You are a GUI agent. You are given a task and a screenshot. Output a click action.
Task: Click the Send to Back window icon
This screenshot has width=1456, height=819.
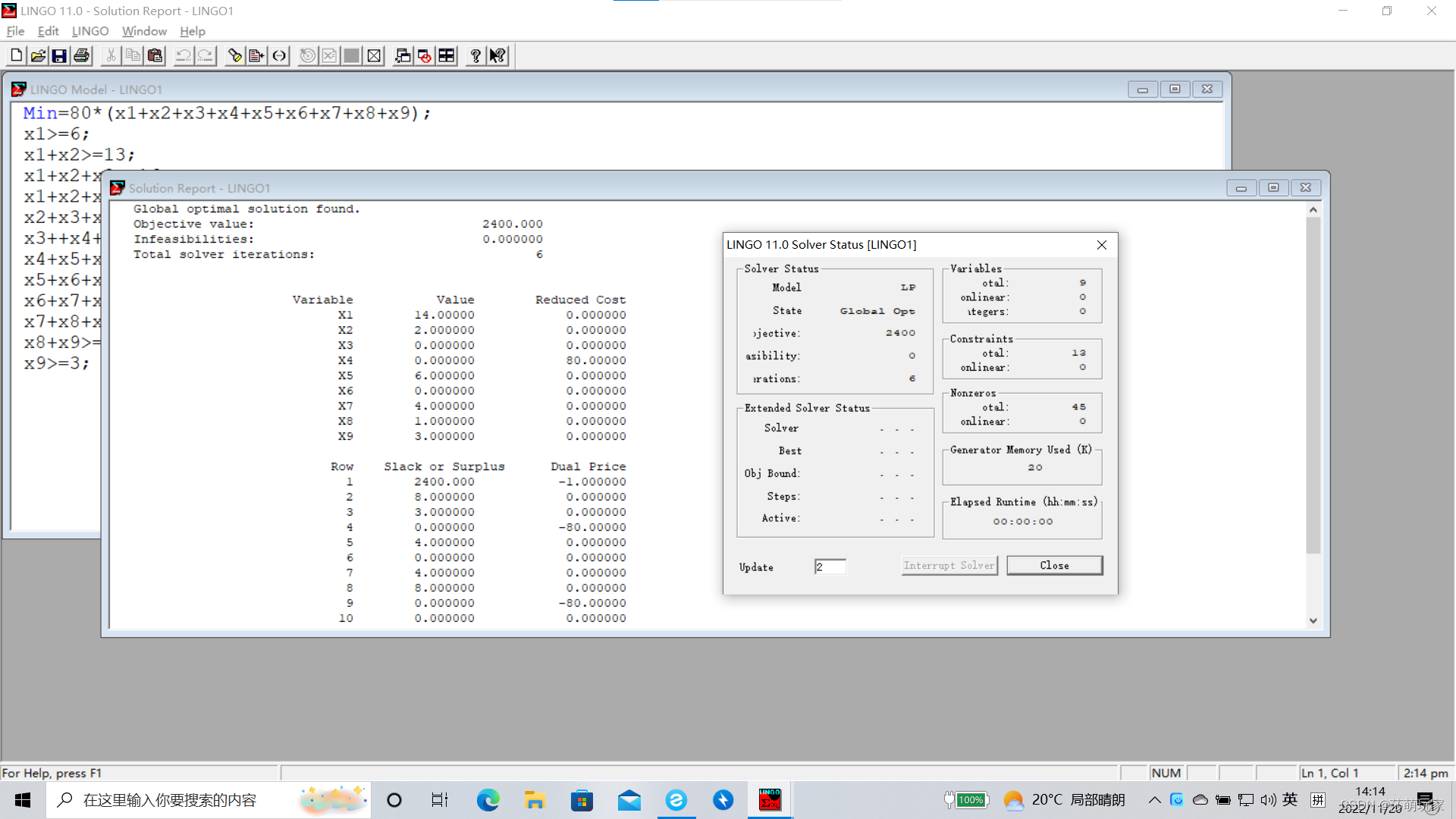[403, 55]
